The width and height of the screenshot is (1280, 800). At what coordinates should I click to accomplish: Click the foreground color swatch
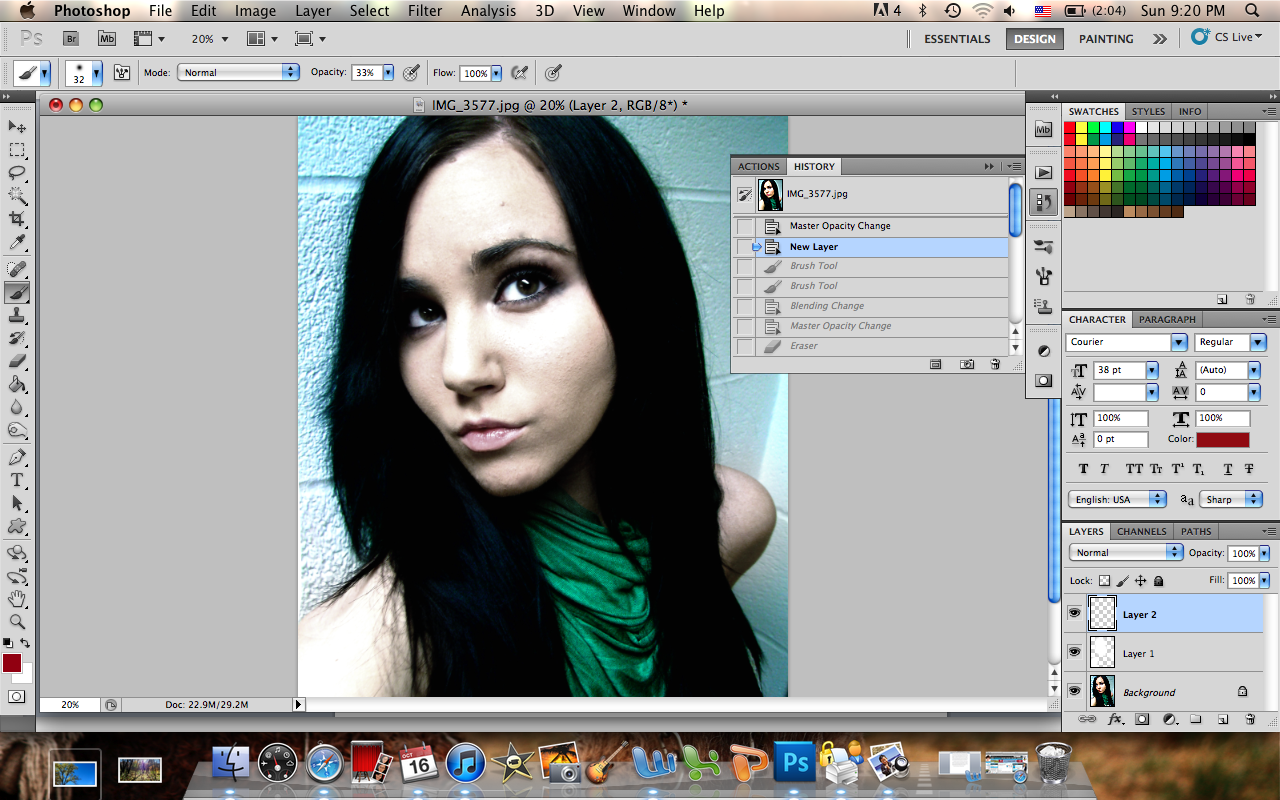pos(12,662)
